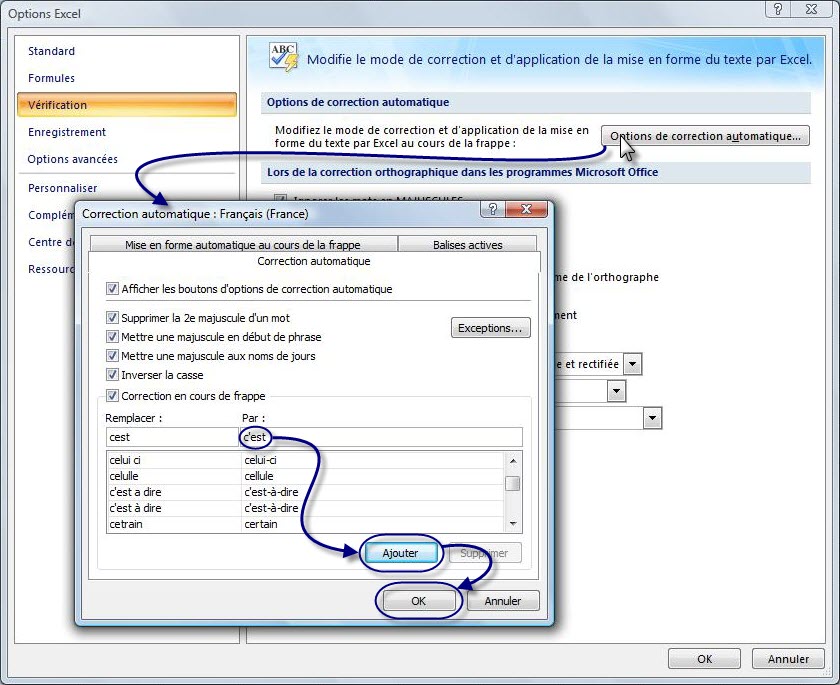Click the 'Remplacer' text field containing cest
Viewport: 840px width, 685px height.
coord(172,437)
